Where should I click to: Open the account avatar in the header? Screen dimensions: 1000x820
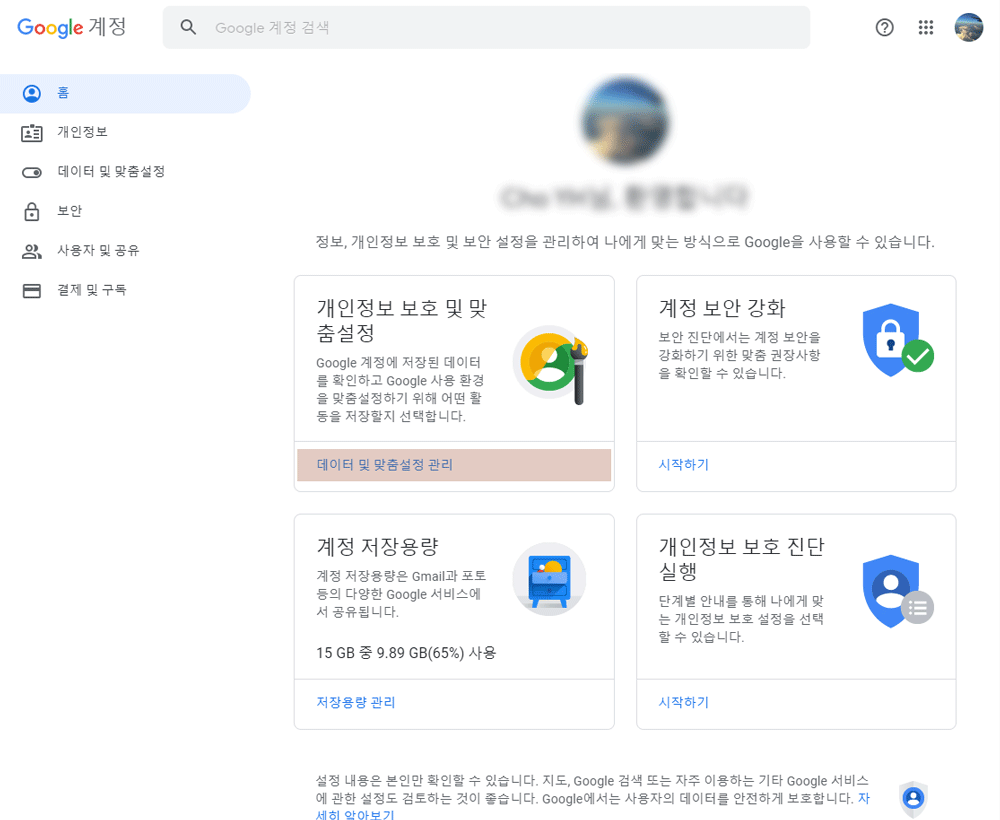pos(968,27)
